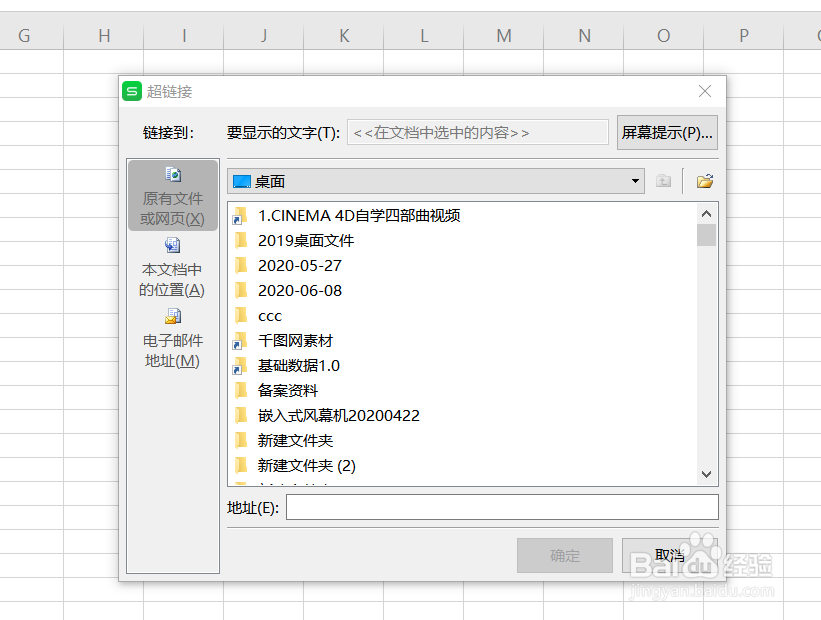The image size is (821, 620).
Task: Click the 确定 button
Action: click(565, 555)
